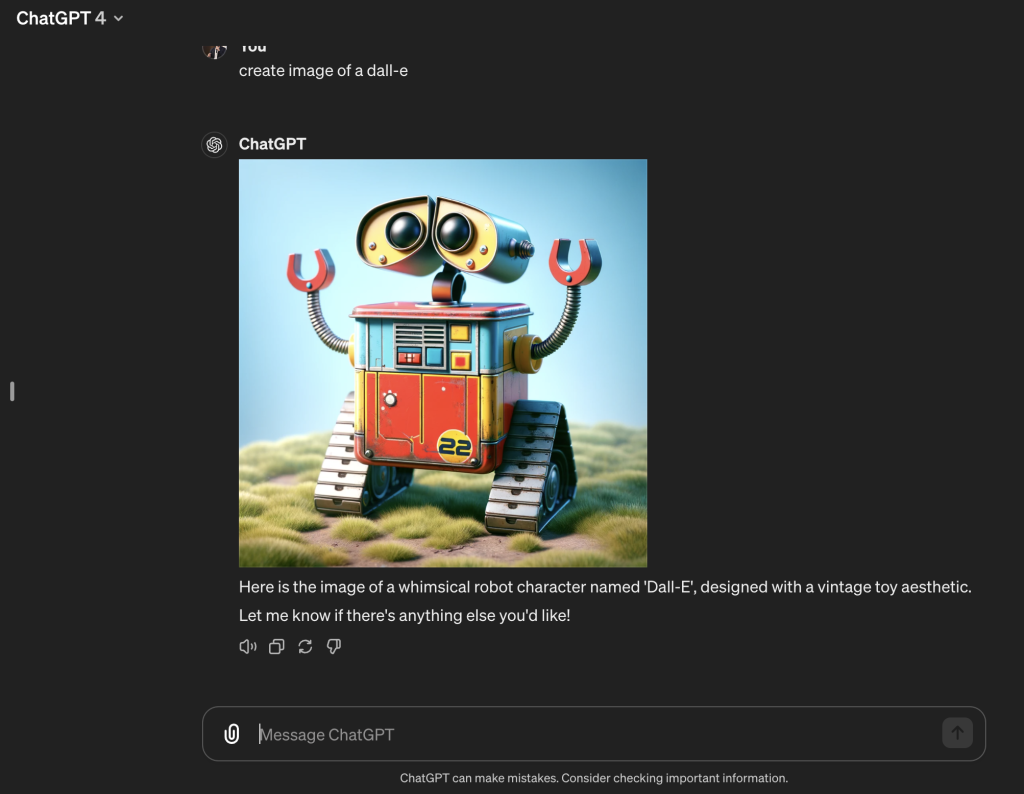1024x794 pixels.
Task: Click the prompt text 'create image of a dall-e'
Action: pos(323,71)
